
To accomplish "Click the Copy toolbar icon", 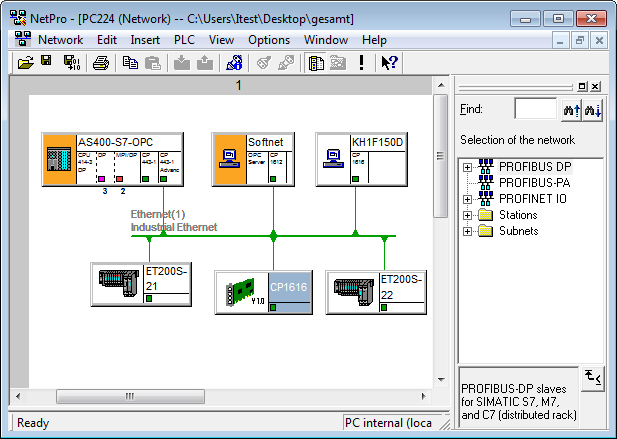I will tap(130, 62).
